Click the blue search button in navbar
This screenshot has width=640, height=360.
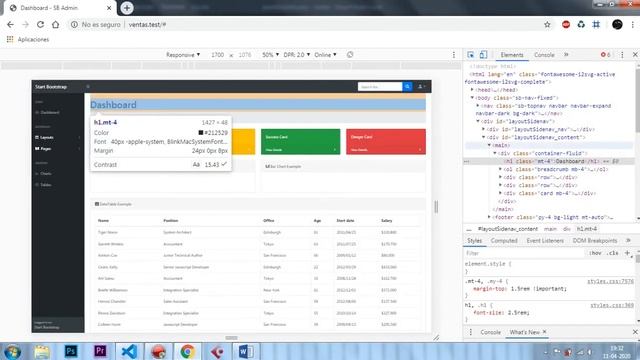click(407, 87)
